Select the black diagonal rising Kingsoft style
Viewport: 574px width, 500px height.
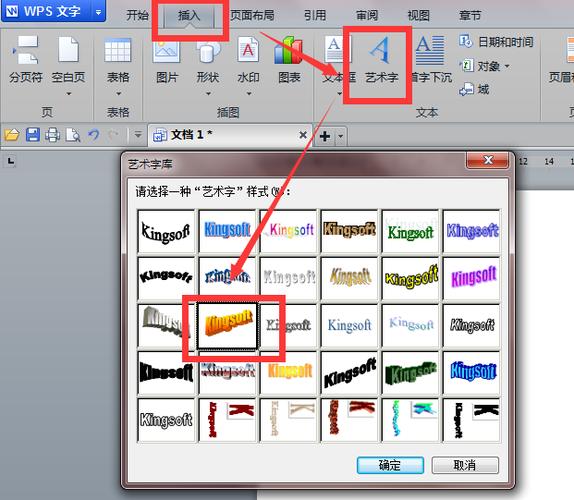click(350, 373)
